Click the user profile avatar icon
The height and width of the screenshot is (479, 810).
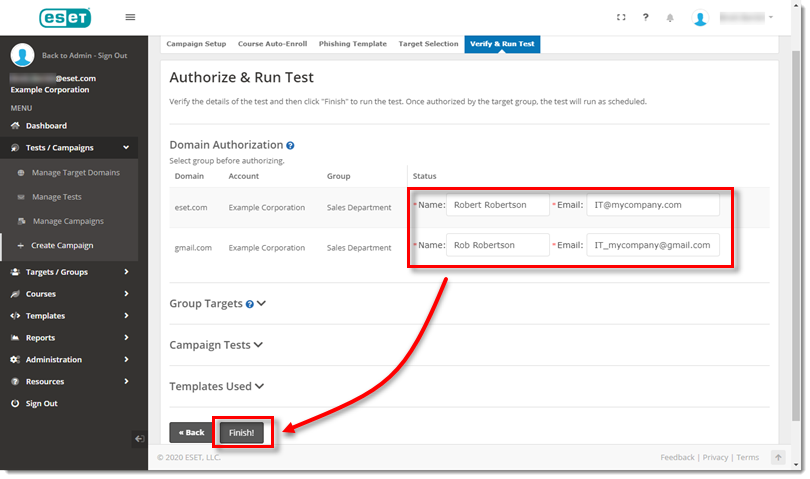[700, 18]
